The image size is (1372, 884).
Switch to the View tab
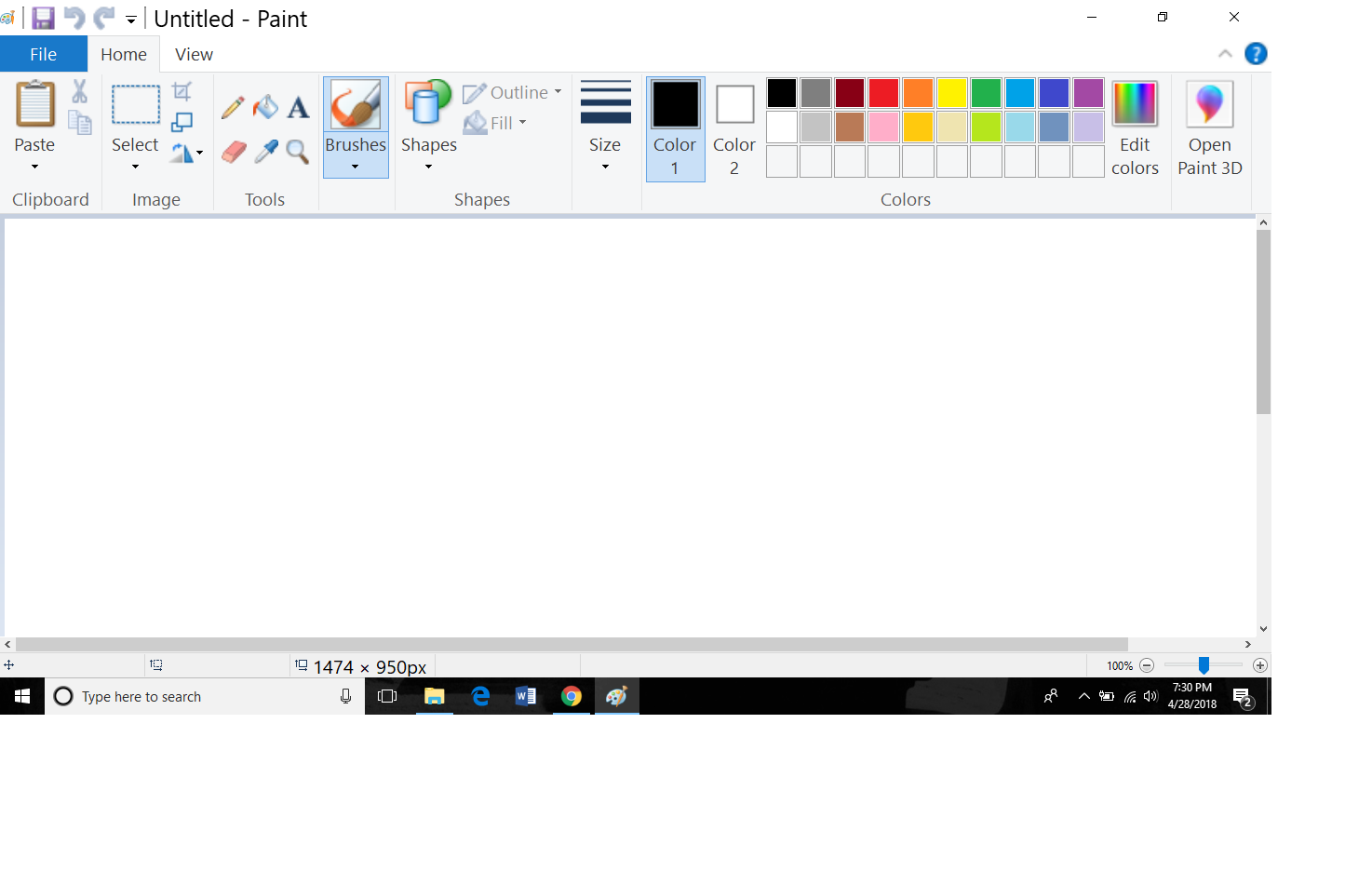[x=193, y=54]
